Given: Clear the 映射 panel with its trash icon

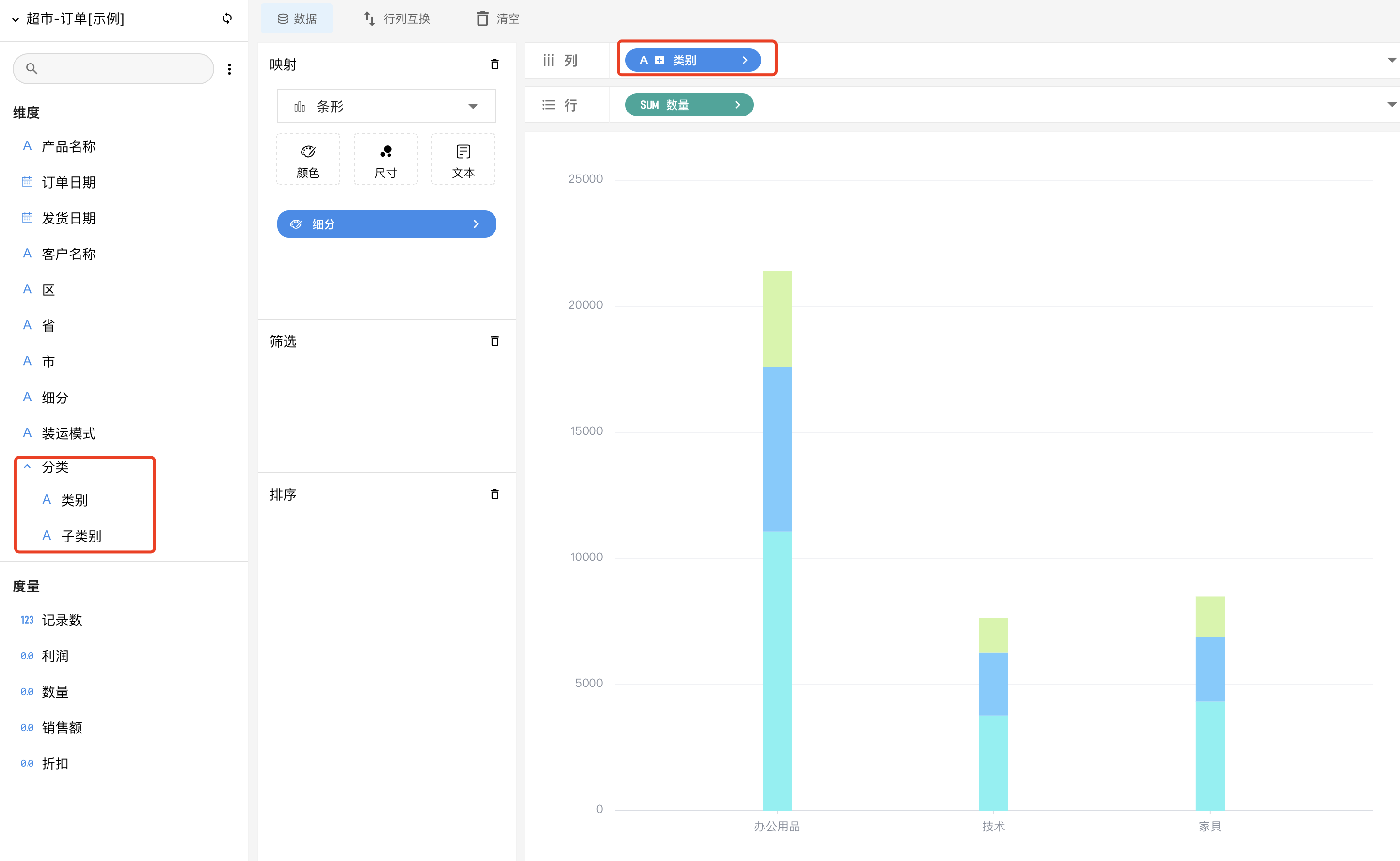Looking at the screenshot, I should tap(495, 64).
